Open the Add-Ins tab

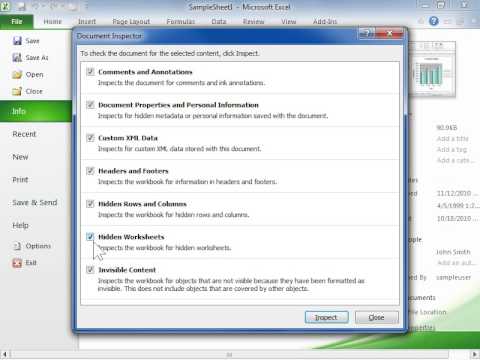325,22
